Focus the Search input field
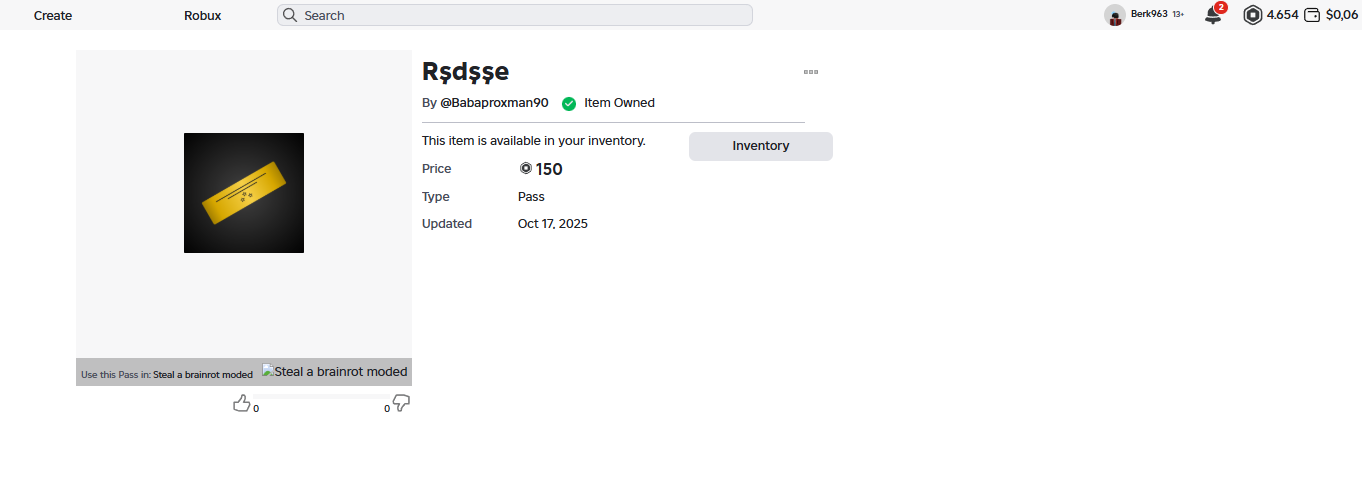This screenshot has height=486, width=1362. click(520, 15)
